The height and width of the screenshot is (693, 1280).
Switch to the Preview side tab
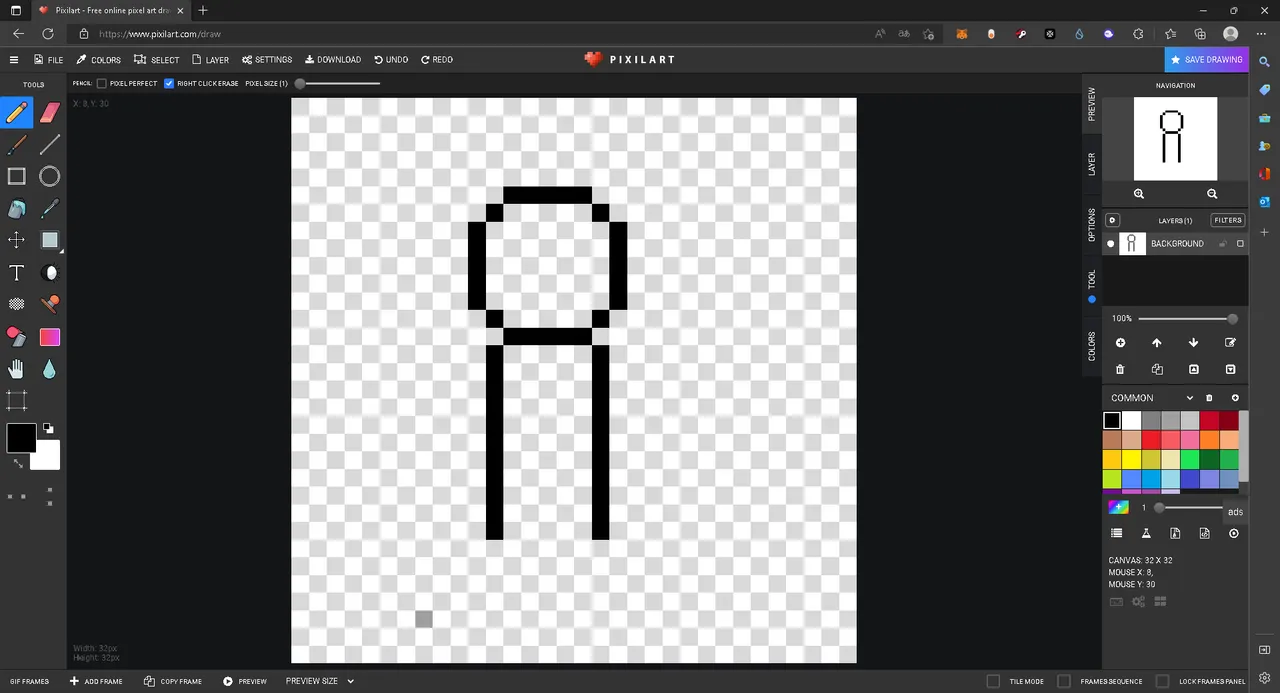(x=1092, y=104)
